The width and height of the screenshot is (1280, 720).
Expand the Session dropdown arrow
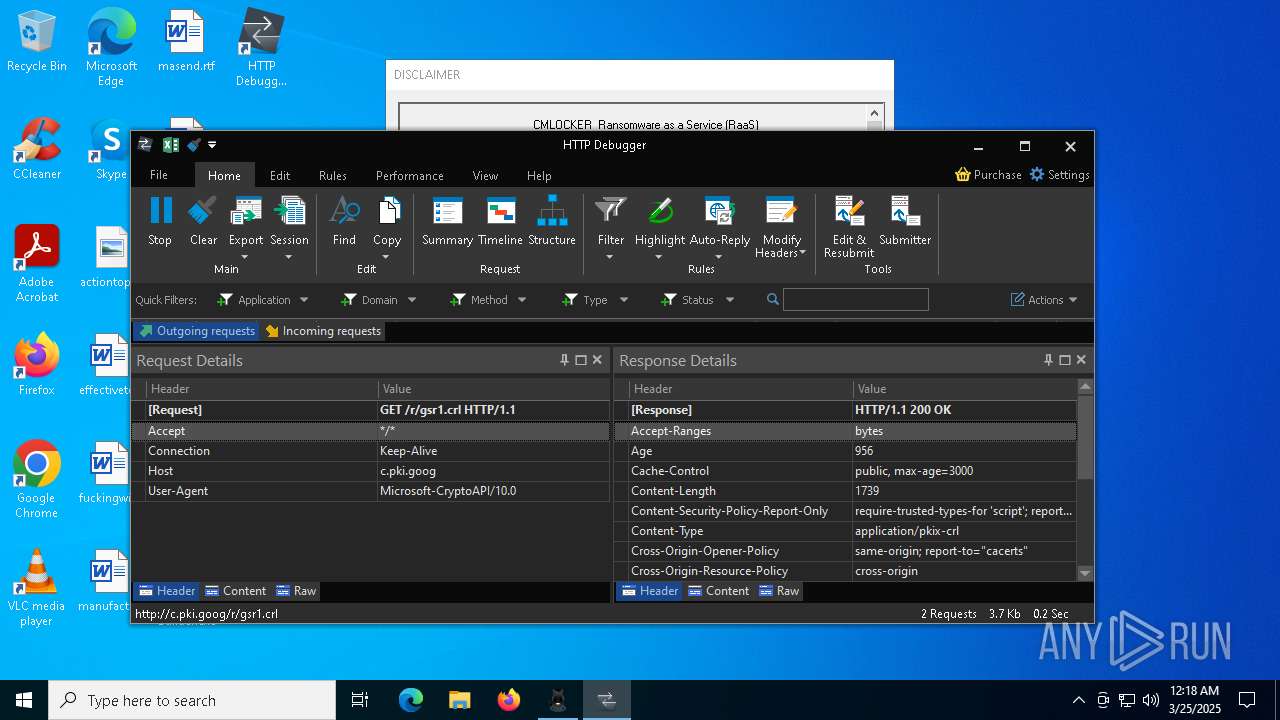coord(289,257)
